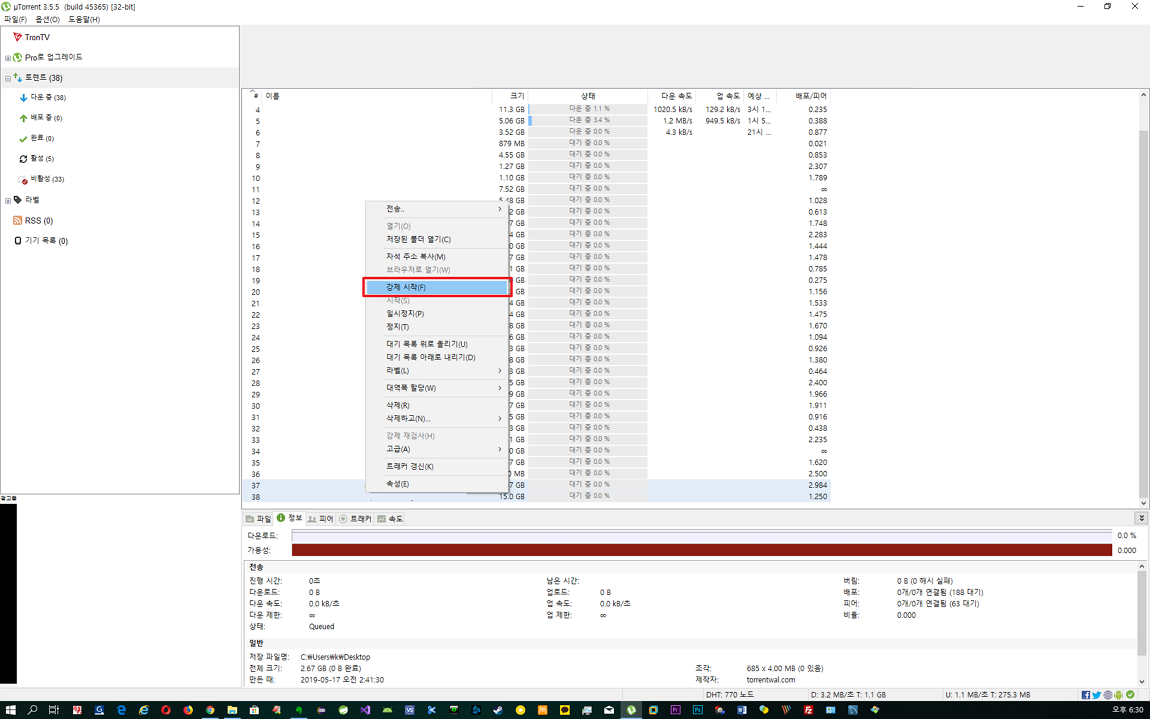Choose 정지(T) in context menu

436,326
